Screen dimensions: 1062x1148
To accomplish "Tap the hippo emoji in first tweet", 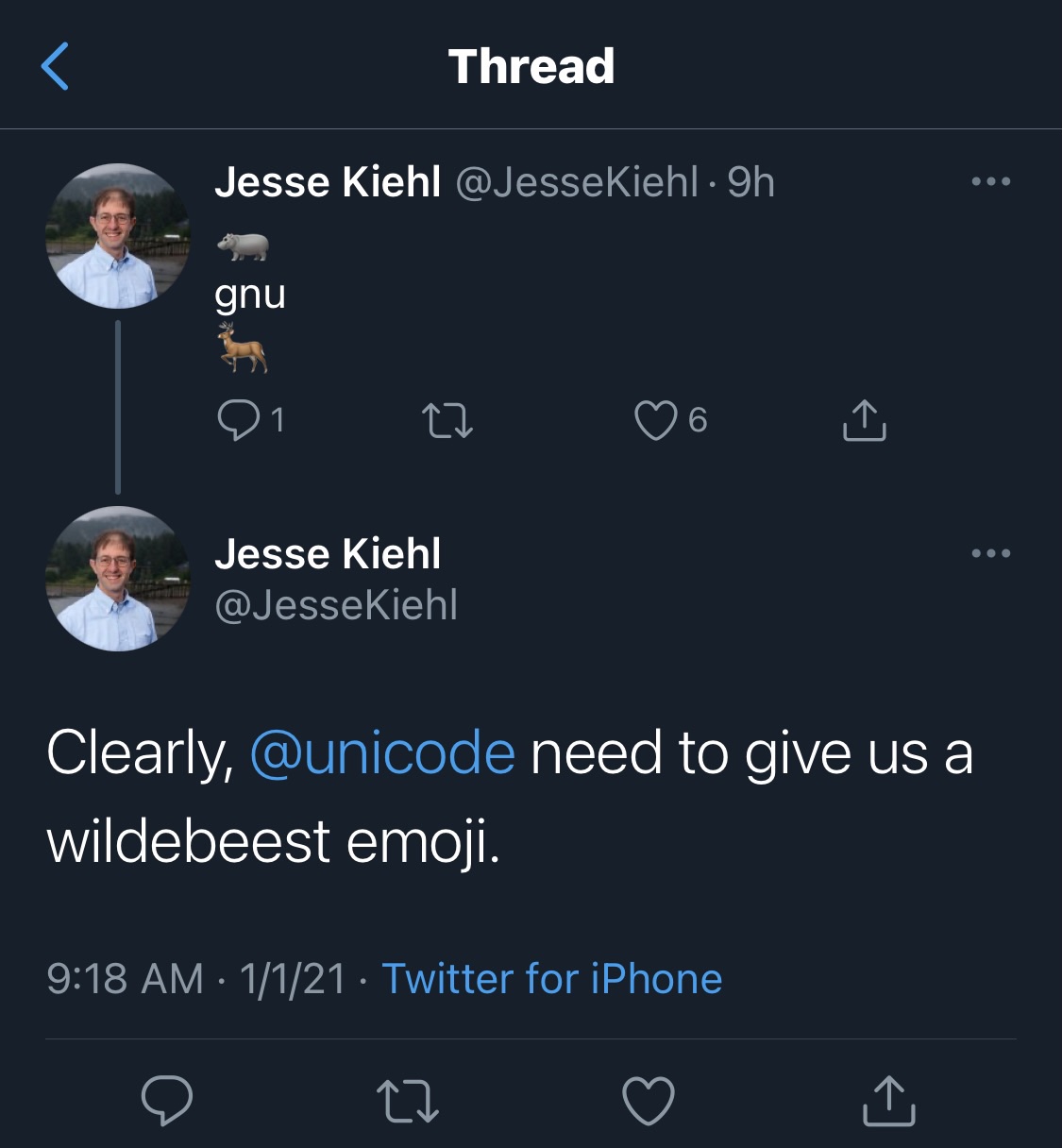I will (x=243, y=246).
